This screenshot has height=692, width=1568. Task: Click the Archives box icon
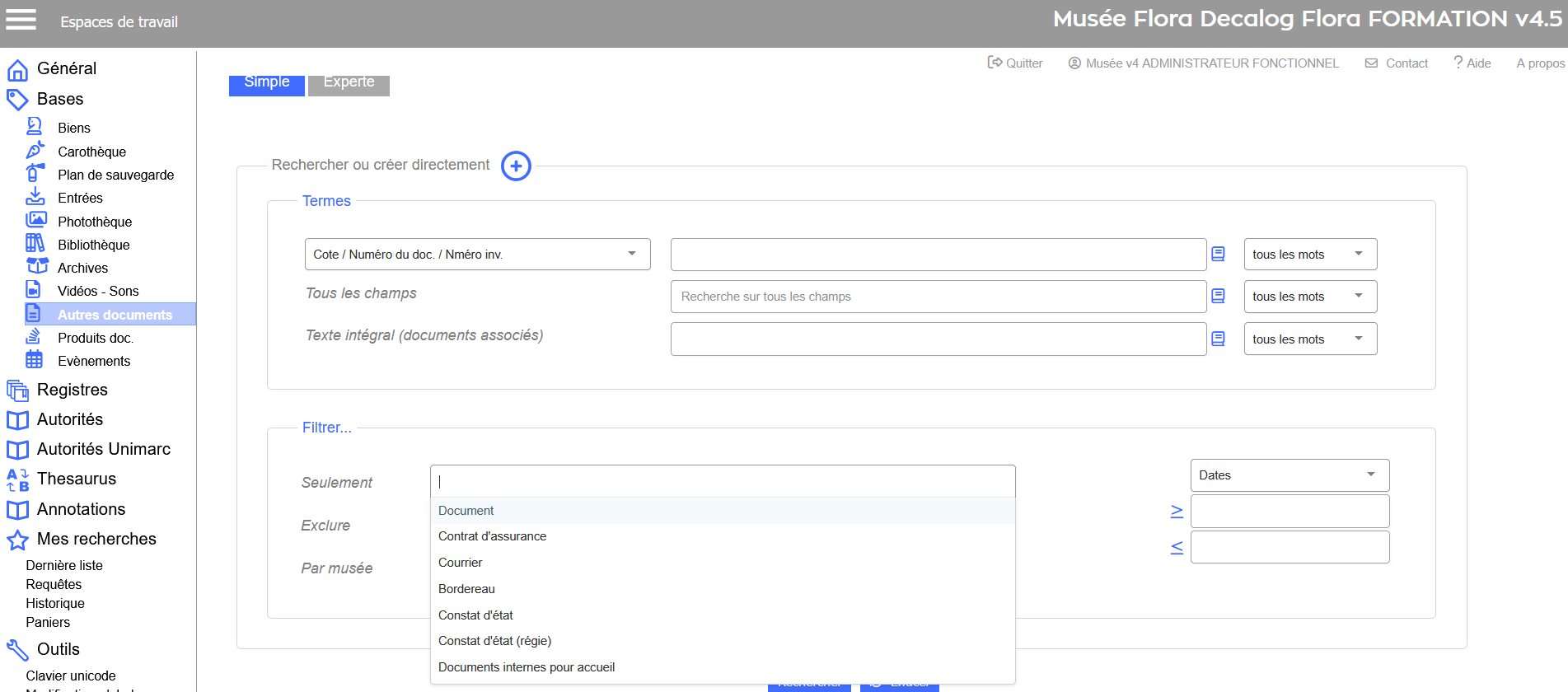point(37,266)
